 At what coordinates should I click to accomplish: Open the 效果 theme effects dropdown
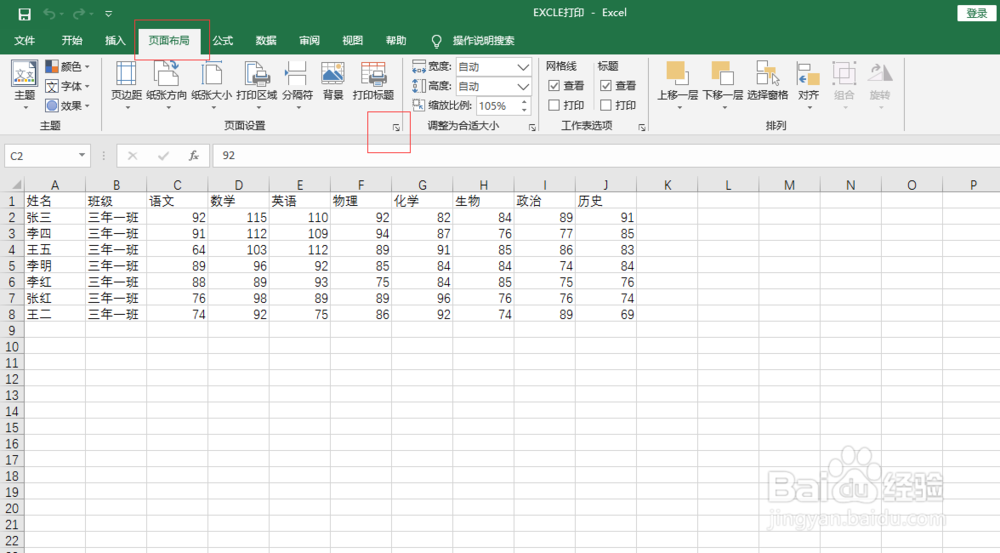(x=68, y=106)
